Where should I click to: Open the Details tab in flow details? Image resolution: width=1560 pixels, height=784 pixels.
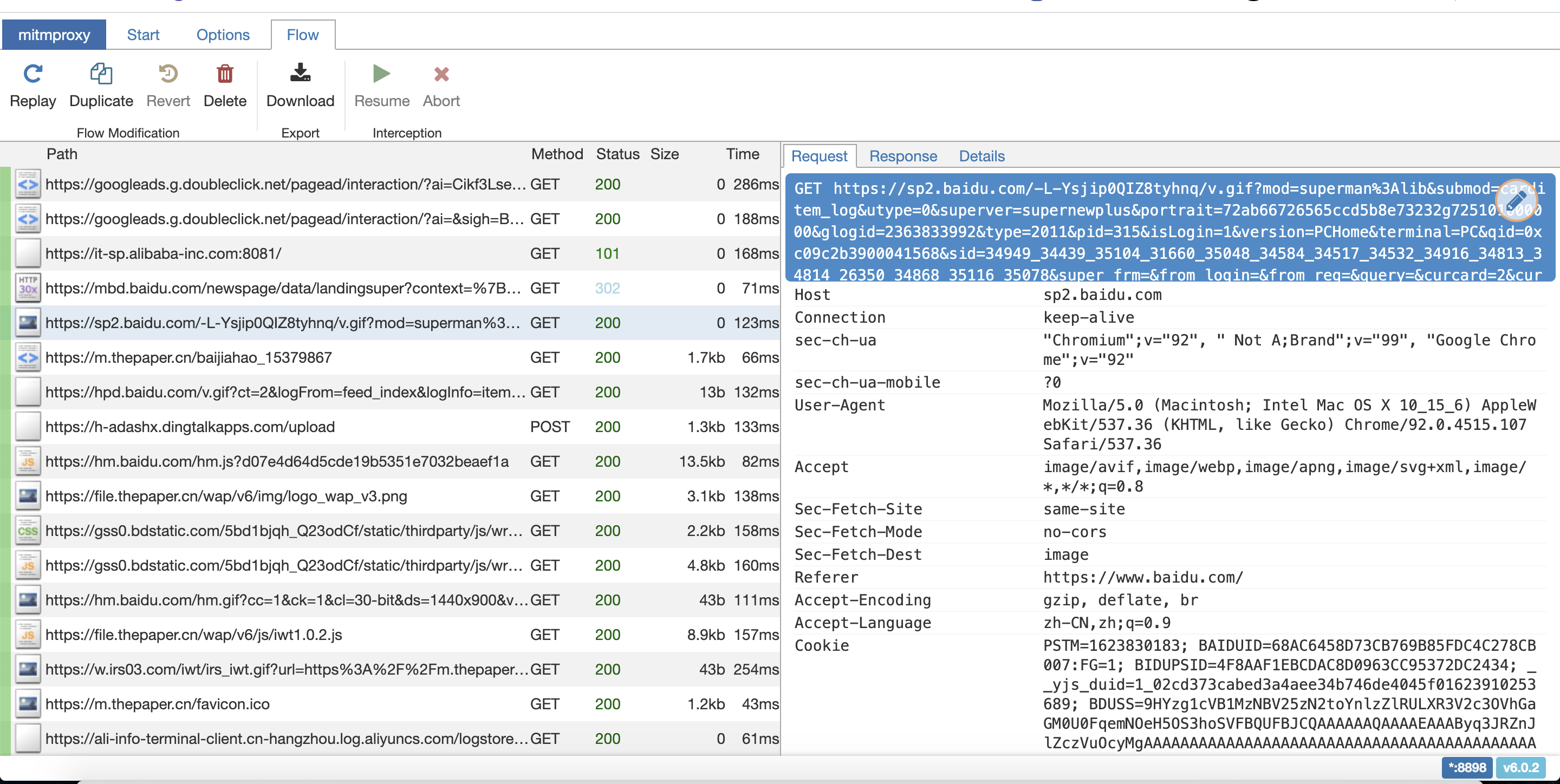click(x=981, y=156)
